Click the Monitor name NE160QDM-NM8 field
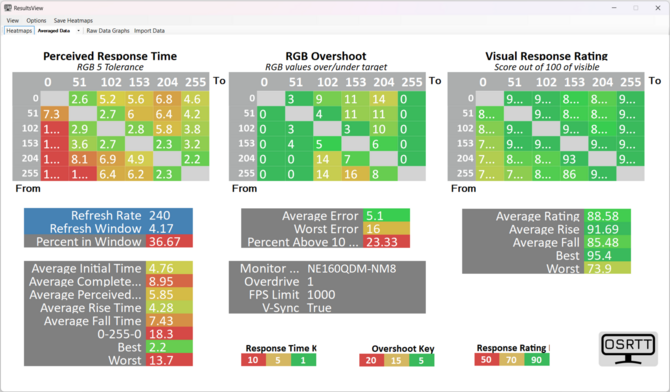The width and height of the screenshot is (670, 392). click(352, 268)
